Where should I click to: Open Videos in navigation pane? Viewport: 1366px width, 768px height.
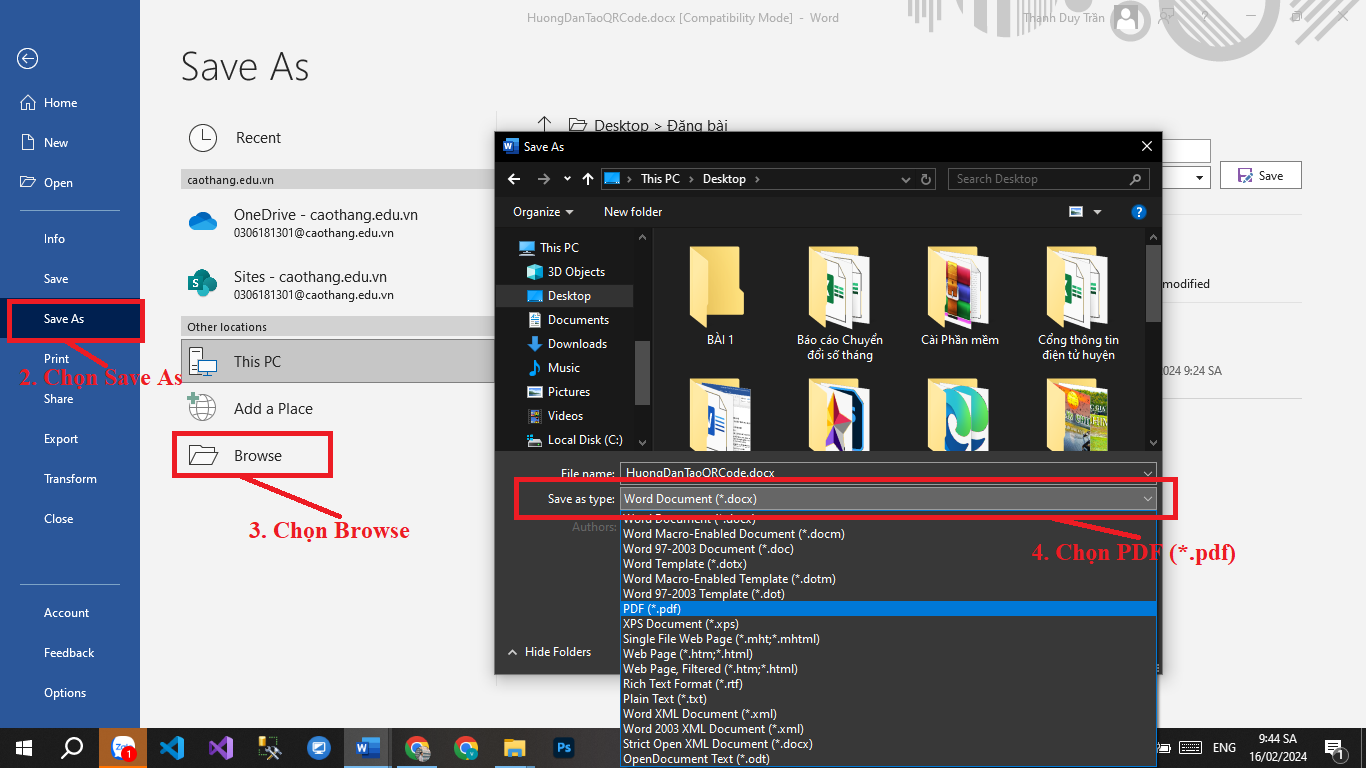pos(555,416)
